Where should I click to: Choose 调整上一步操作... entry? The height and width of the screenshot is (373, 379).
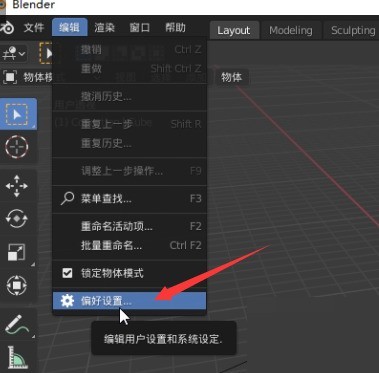(x=130, y=171)
